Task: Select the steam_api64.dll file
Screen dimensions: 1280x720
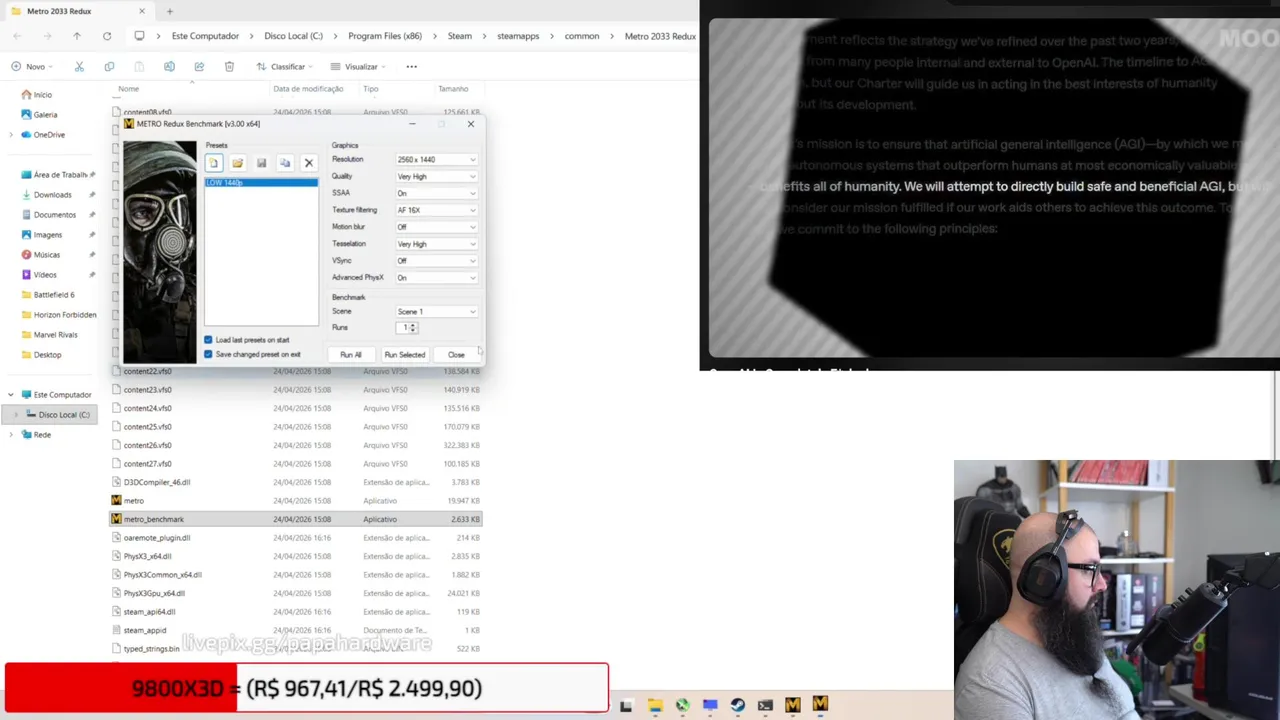Action: (x=296, y=612)
